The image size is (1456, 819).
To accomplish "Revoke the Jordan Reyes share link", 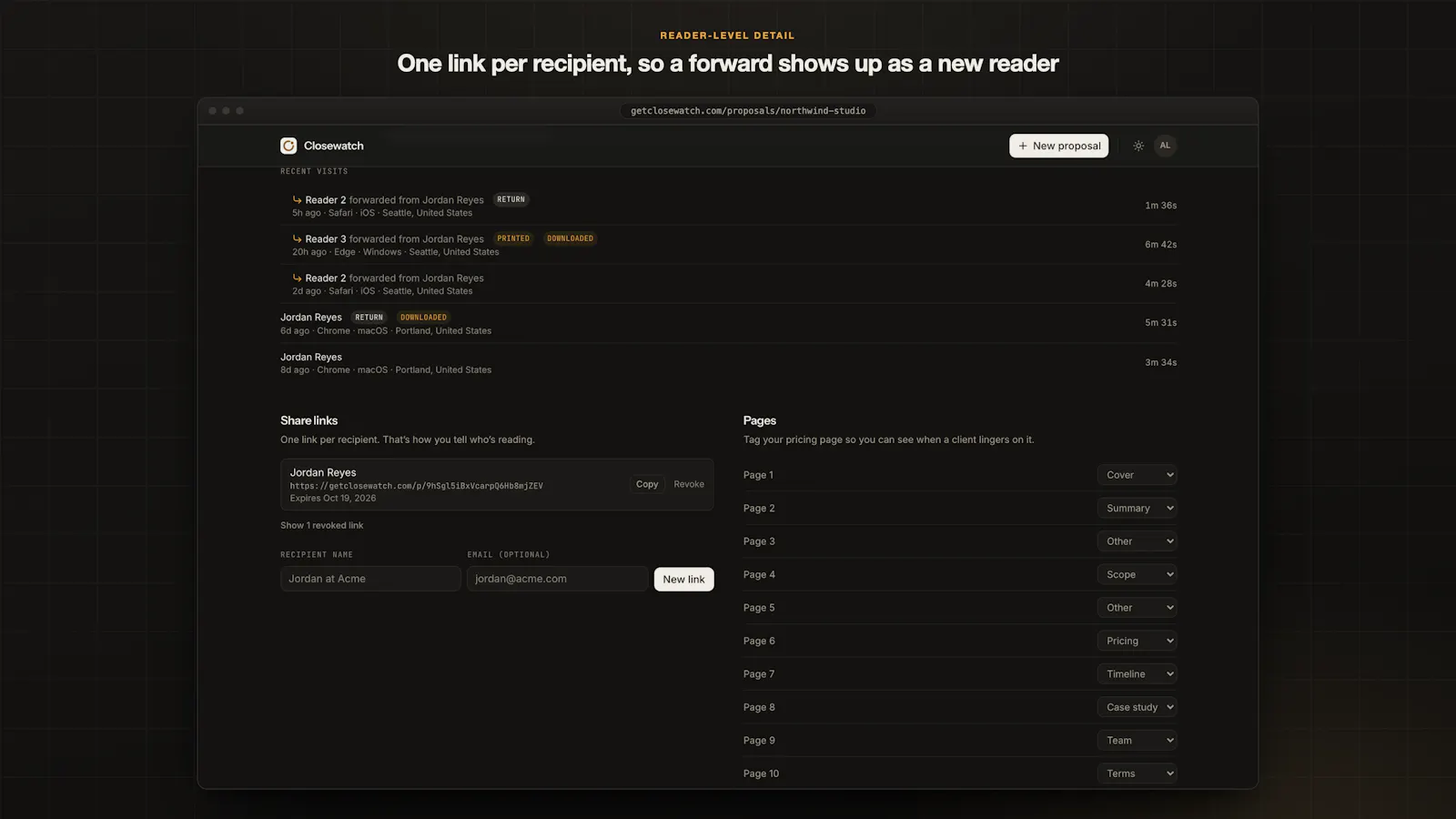I will tap(689, 484).
